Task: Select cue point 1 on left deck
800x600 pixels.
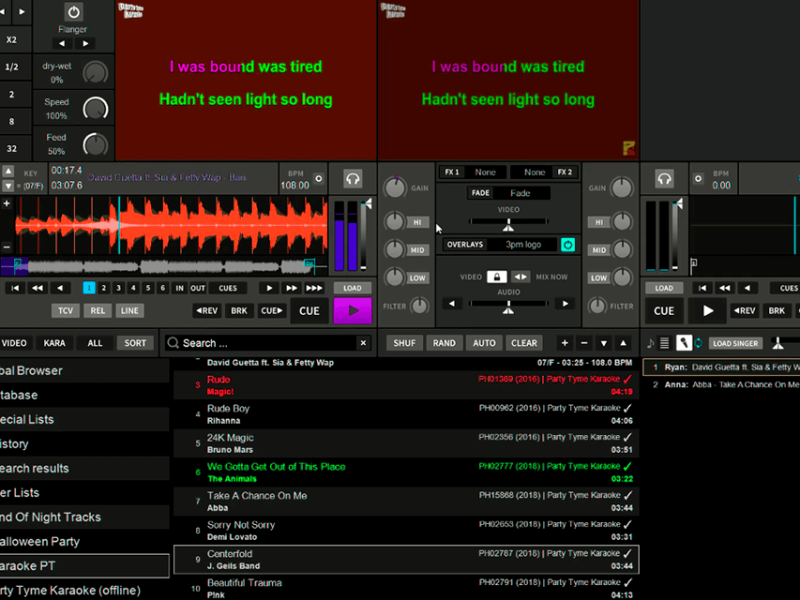Action: [x=89, y=288]
